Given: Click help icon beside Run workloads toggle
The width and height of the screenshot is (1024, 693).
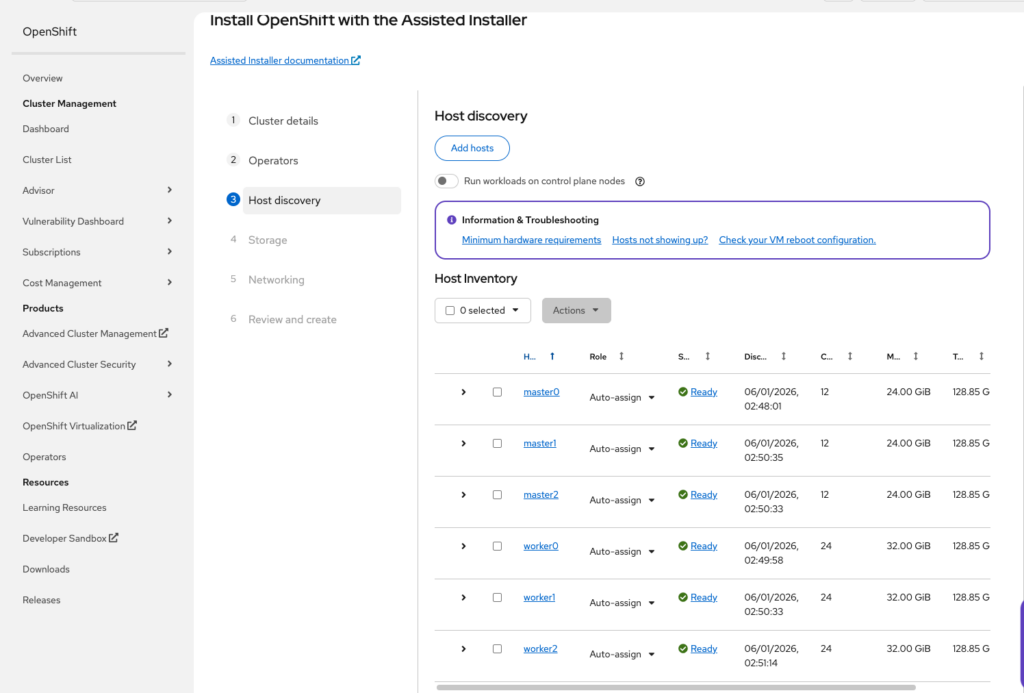Looking at the screenshot, I should (640, 182).
